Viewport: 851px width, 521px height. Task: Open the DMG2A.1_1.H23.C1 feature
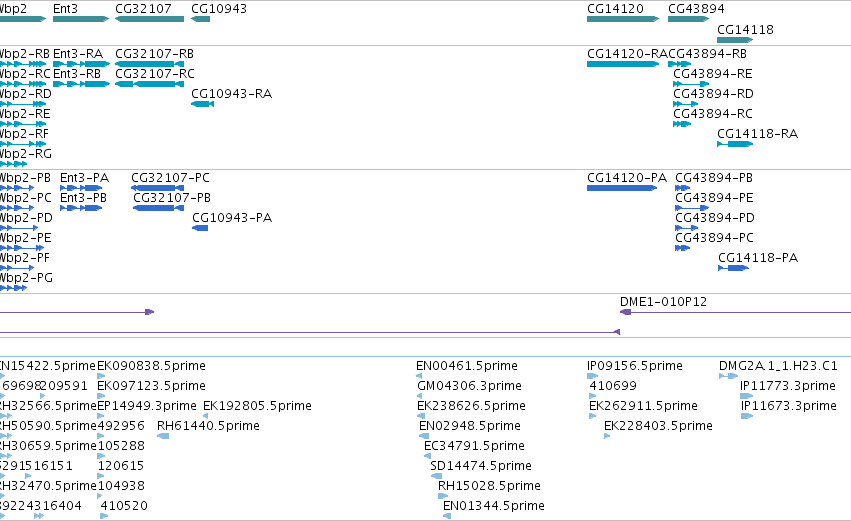point(729,376)
